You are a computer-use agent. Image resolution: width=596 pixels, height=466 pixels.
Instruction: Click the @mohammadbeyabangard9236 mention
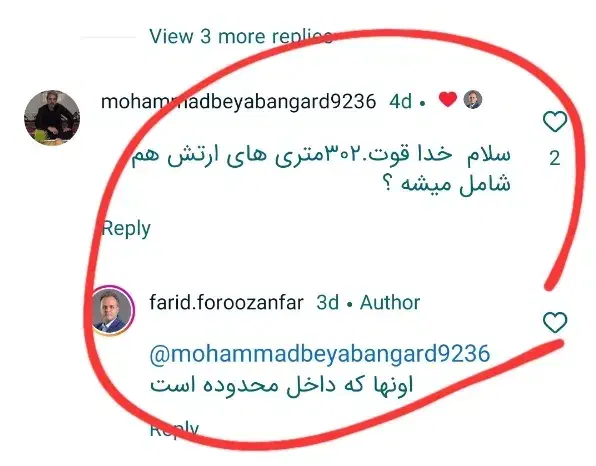coord(320,354)
